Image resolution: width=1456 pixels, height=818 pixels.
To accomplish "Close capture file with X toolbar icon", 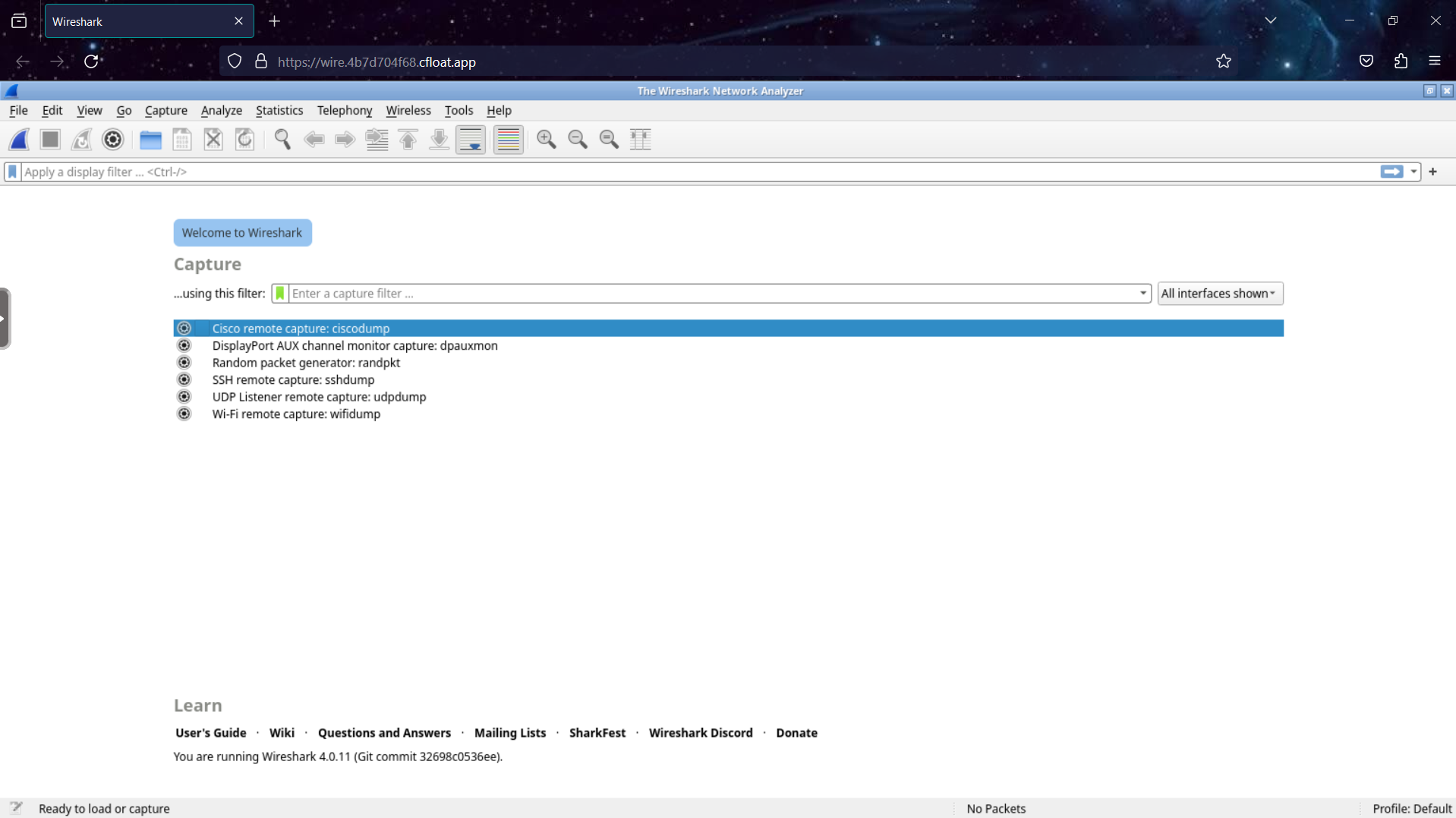I will click(x=213, y=140).
